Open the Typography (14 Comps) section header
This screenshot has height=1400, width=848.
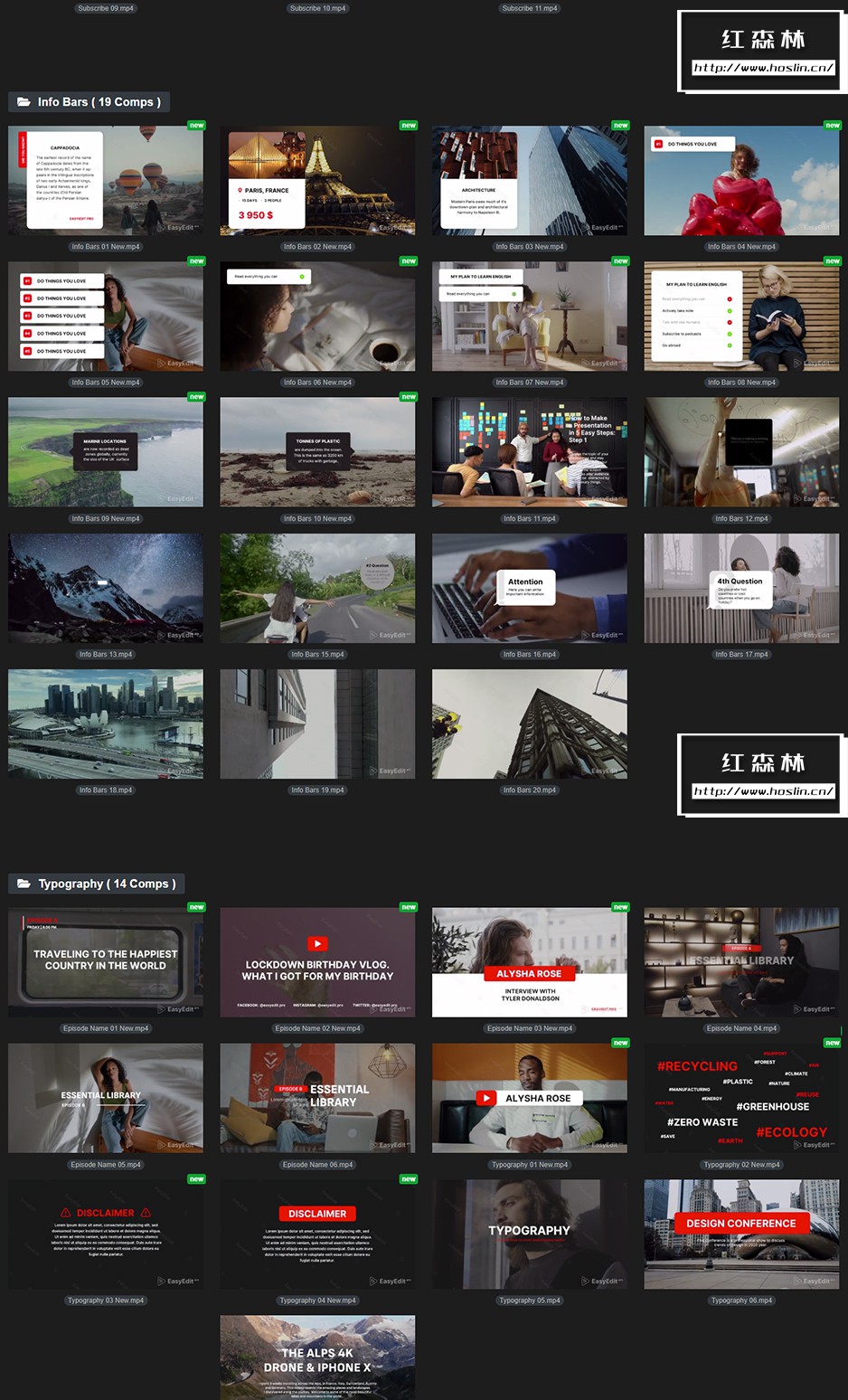98,884
